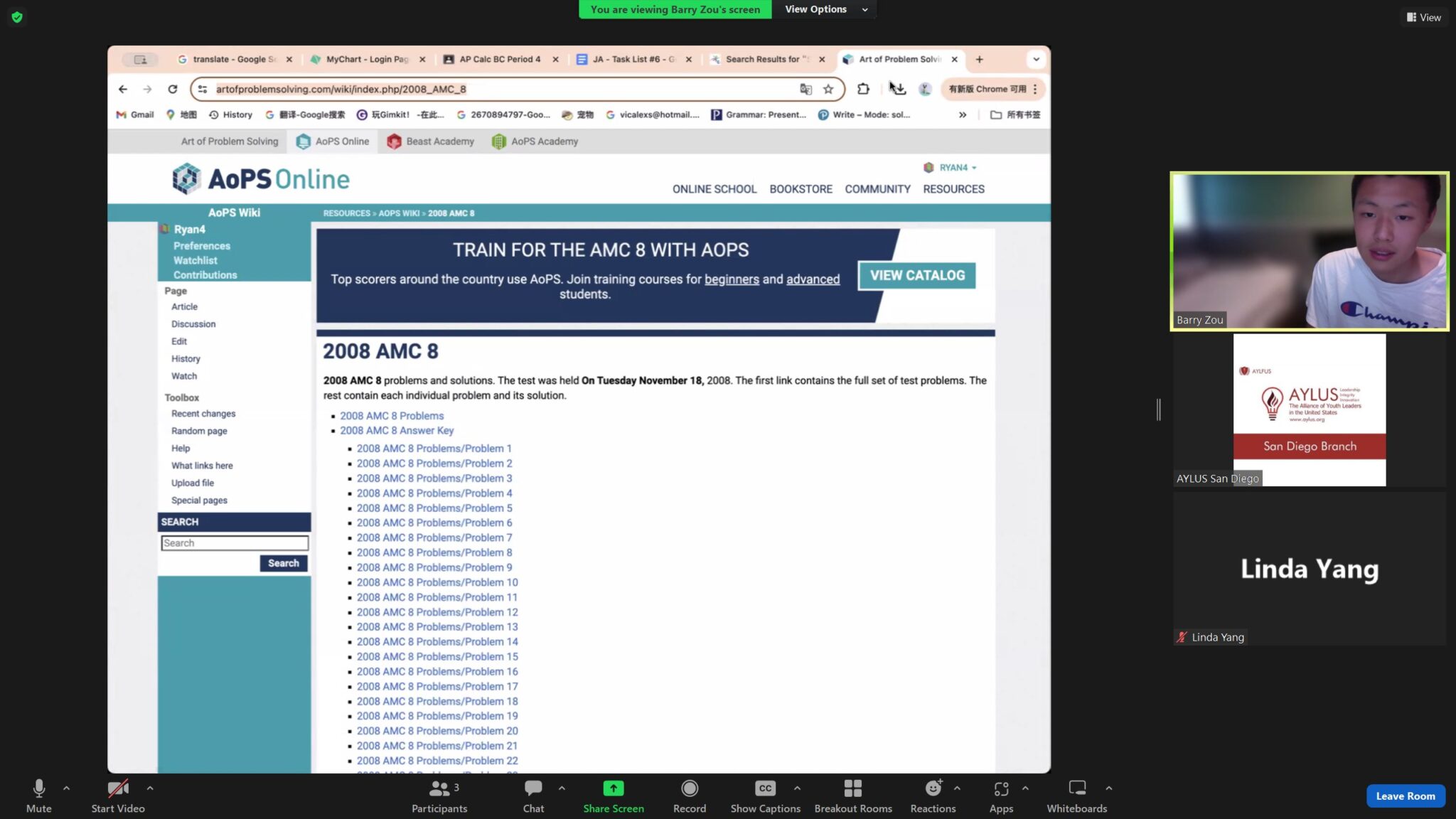Open the View Options dropdown
1456x819 pixels.
click(x=826, y=9)
